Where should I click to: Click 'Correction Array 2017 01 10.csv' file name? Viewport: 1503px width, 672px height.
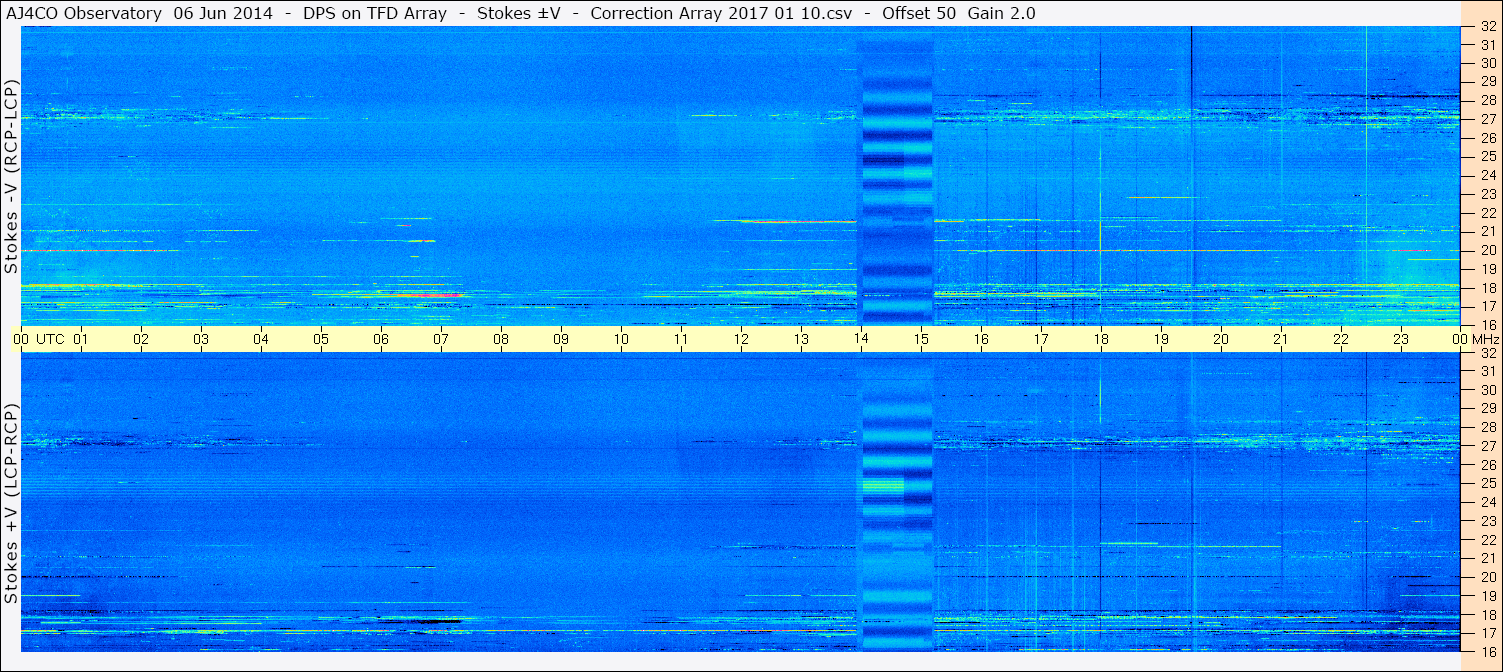click(720, 13)
